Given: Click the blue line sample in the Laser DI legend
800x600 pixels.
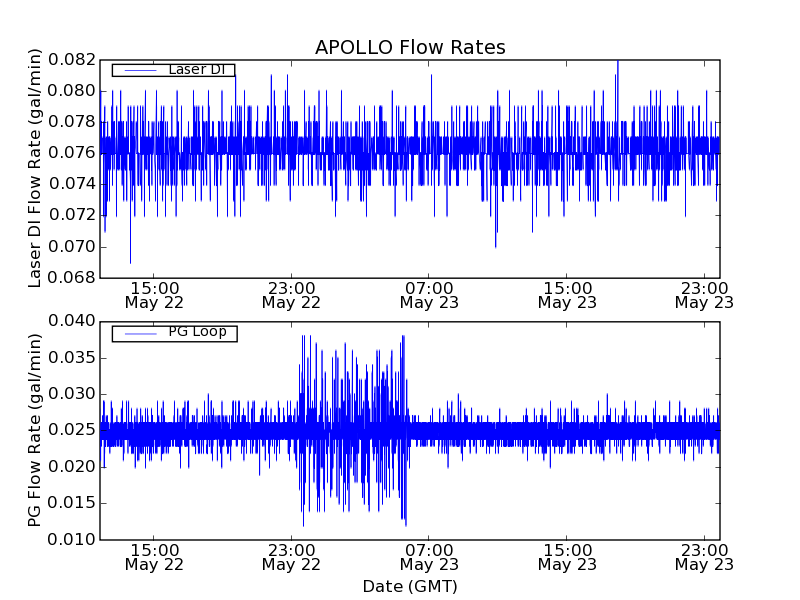Looking at the screenshot, I should click(x=137, y=70).
